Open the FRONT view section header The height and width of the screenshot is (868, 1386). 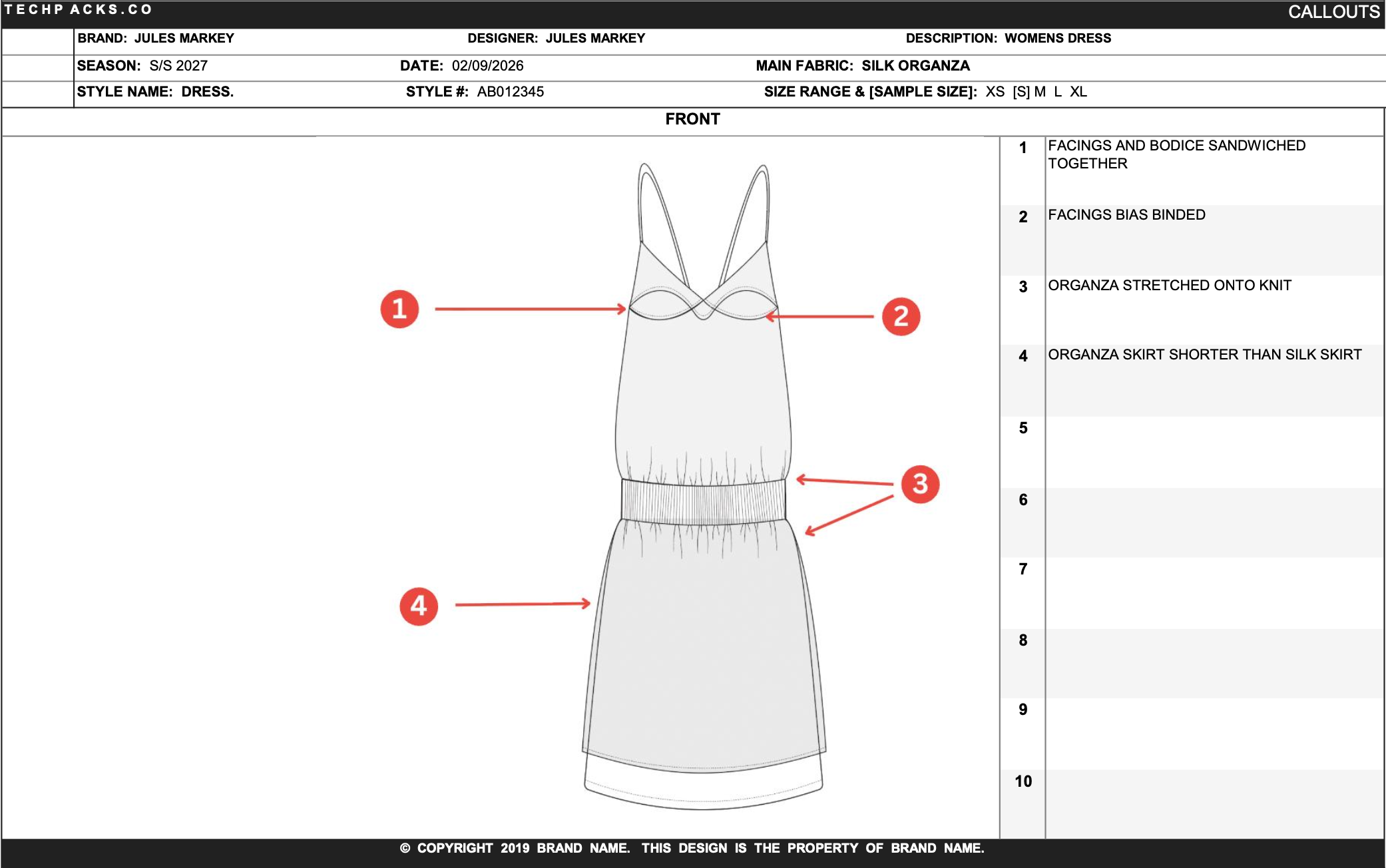pyautogui.click(x=692, y=119)
